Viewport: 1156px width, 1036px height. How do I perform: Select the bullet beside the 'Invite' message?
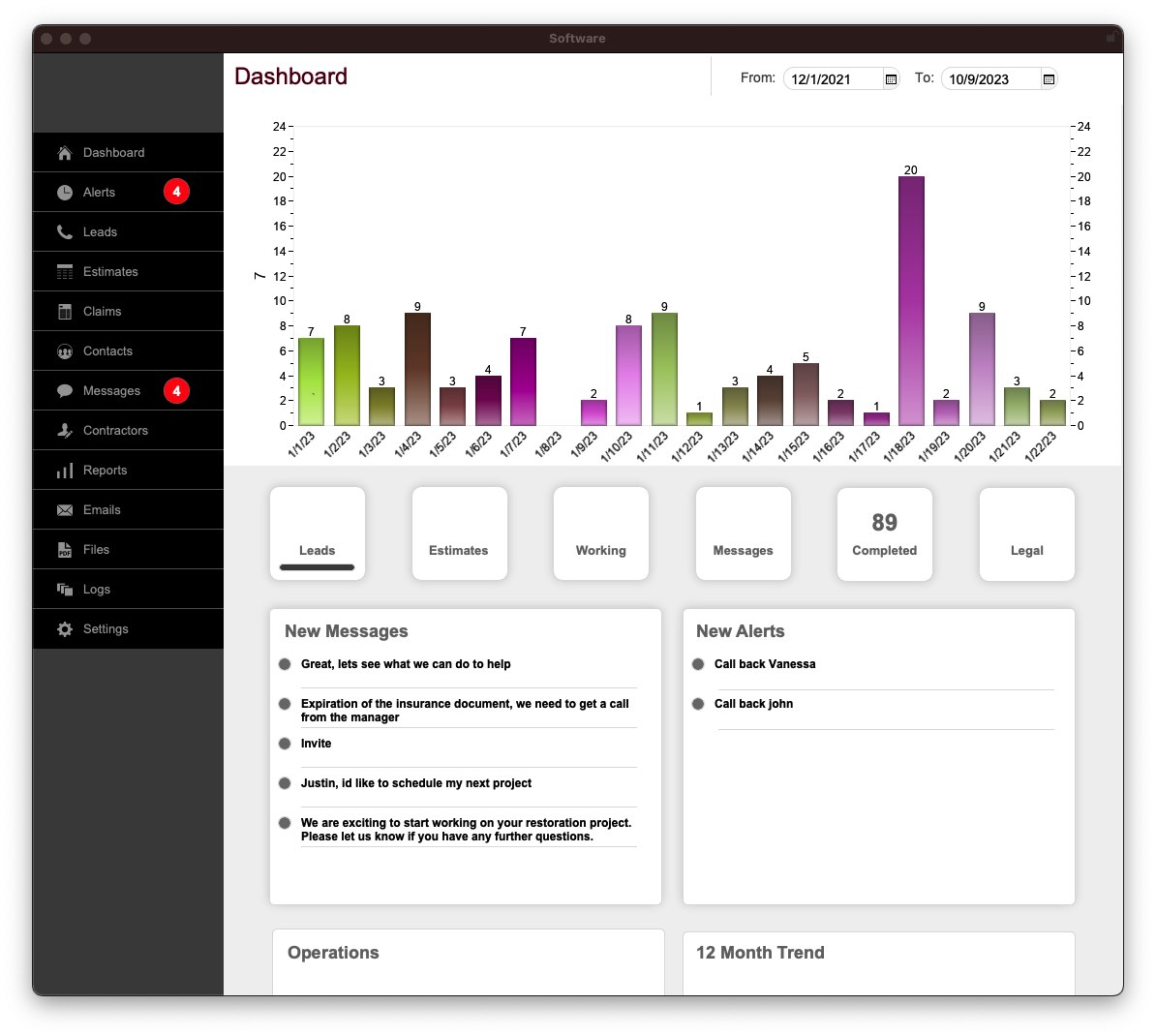[285, 744]
